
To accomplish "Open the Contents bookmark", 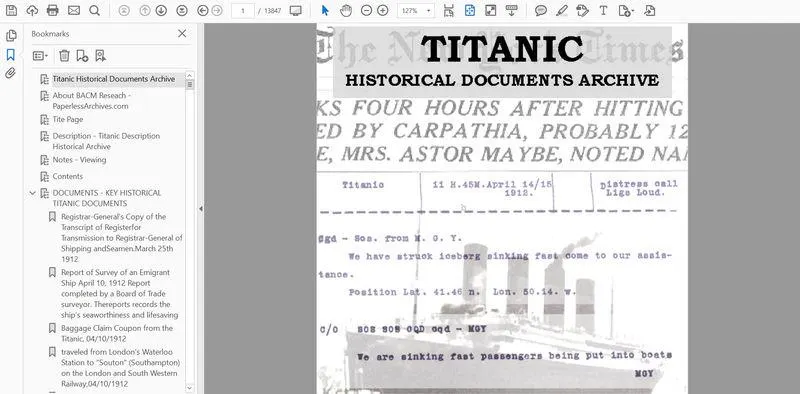I will pyautogui.click(x=67, y=176).
